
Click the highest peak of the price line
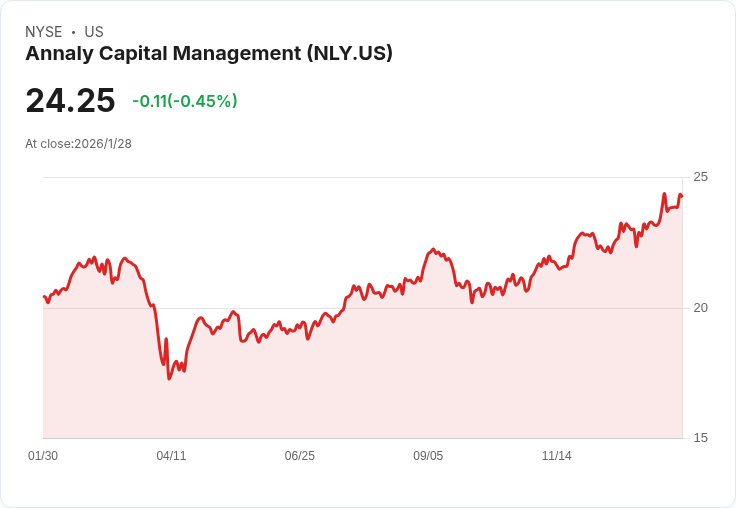point(664,194)
